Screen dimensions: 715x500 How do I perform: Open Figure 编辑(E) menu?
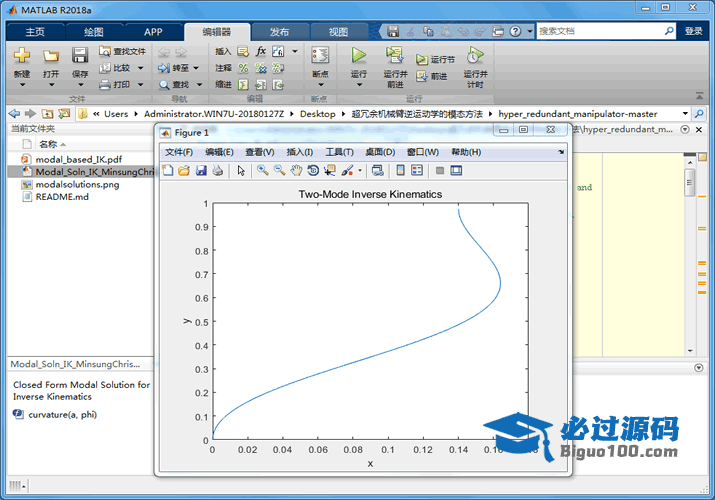click(219, 152)
